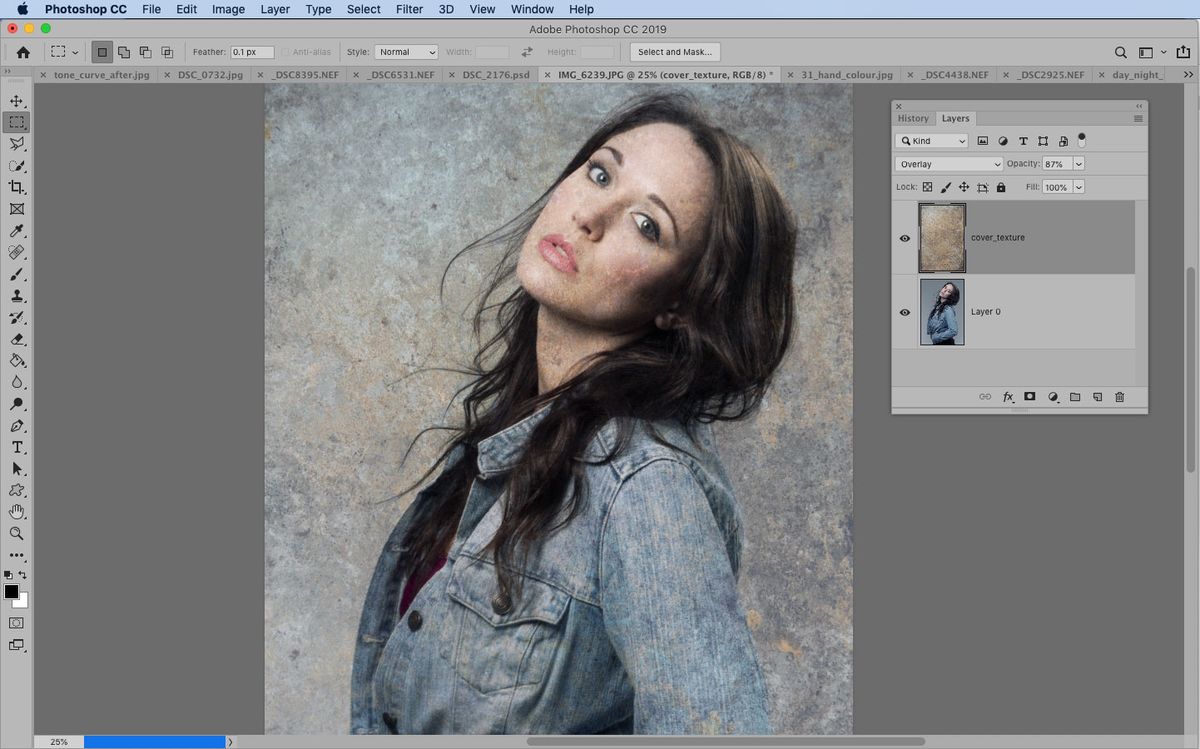Enable the Anti-alias checkbox

tap(287, 52)
